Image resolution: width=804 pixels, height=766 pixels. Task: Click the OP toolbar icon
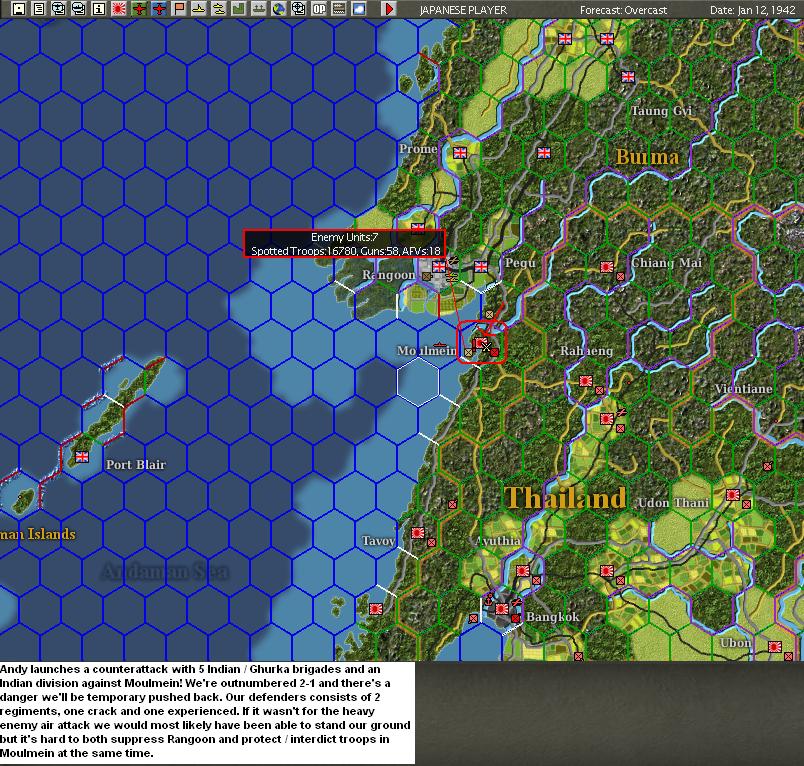(x=319, y=9)
